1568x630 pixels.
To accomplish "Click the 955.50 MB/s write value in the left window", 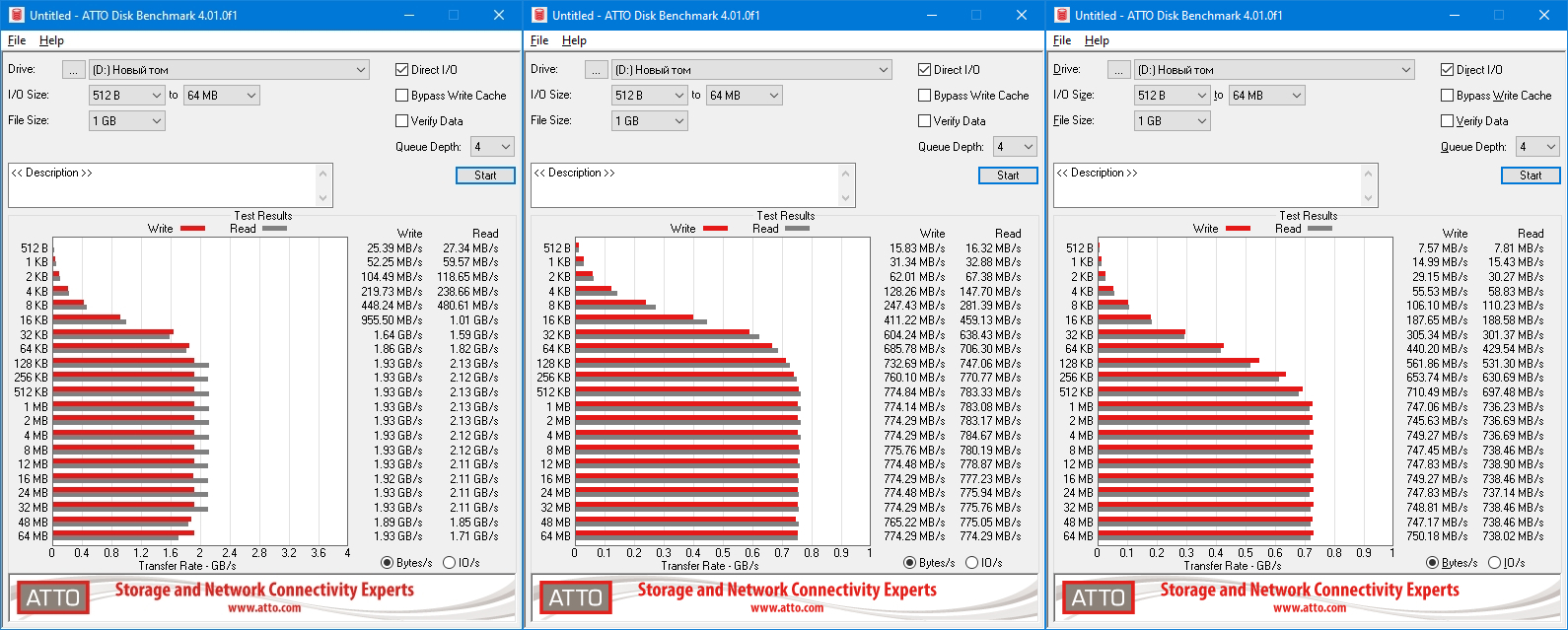I will (x=392, y=320).
